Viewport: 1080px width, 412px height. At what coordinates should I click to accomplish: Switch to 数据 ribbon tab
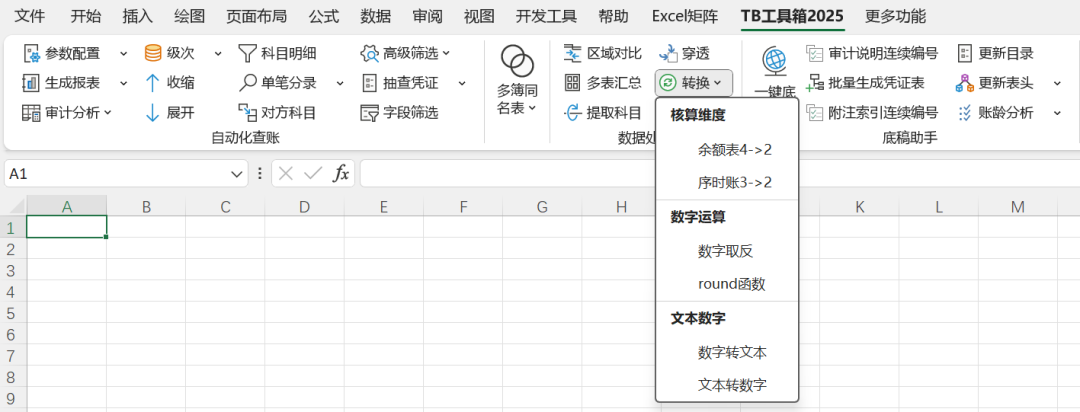(x=375, y=17)
